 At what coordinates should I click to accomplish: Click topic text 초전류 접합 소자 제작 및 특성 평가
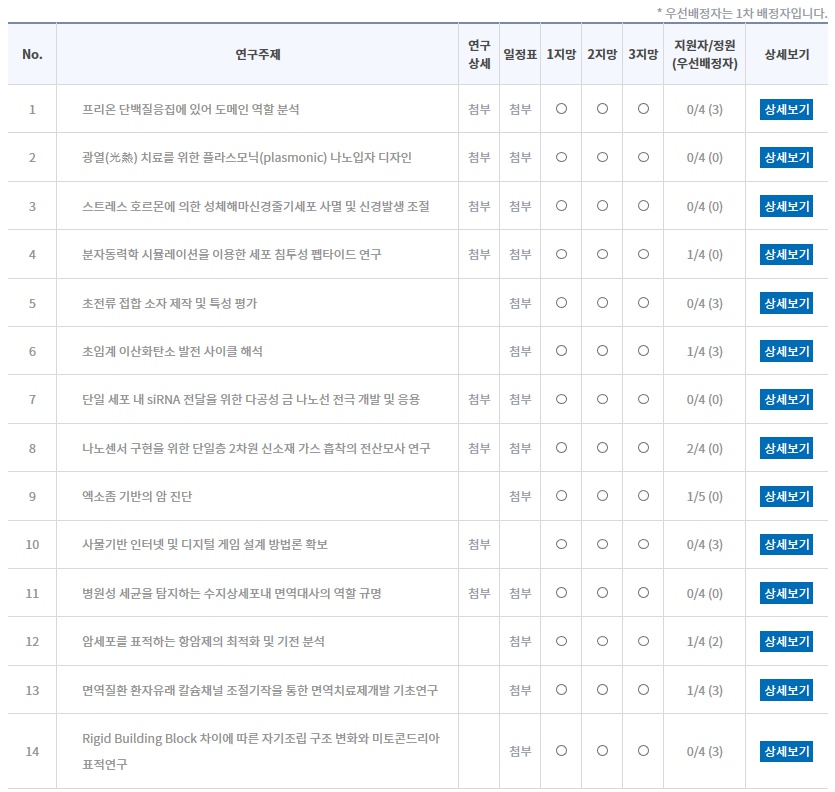click(169, 303)
